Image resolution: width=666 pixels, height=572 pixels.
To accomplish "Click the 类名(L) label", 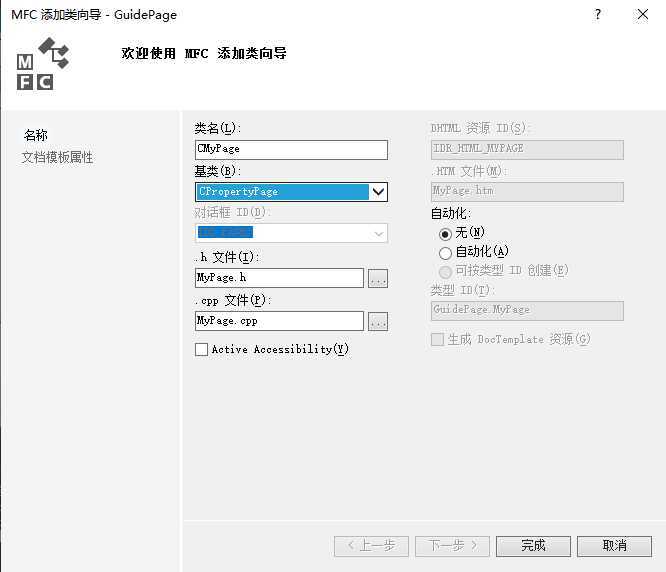I will coord(217,128).
